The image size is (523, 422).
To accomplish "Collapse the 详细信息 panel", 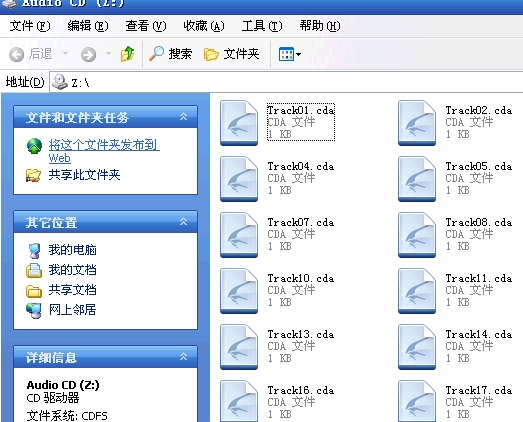I will [x=183, y=357].
